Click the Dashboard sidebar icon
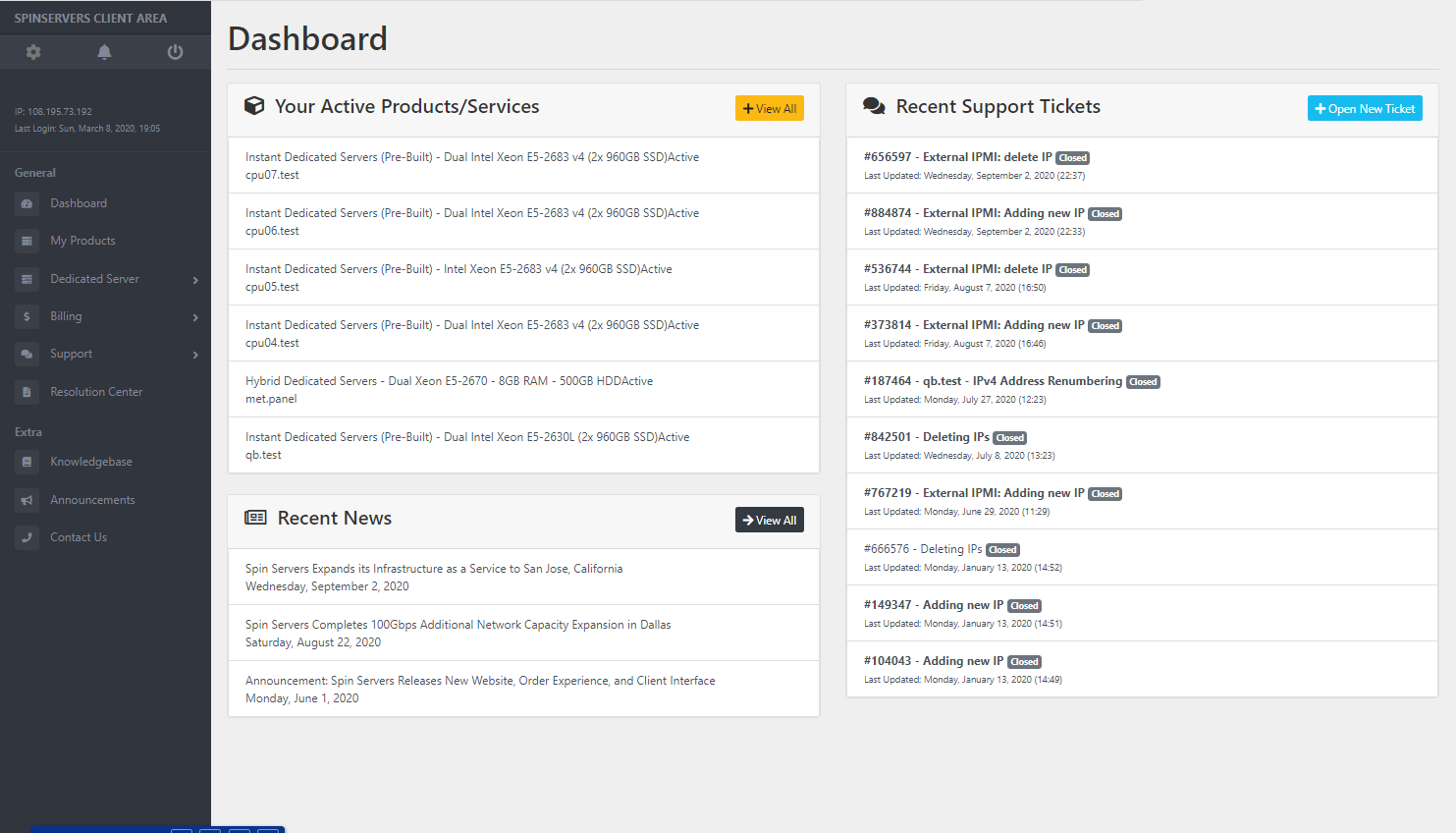 27,203
